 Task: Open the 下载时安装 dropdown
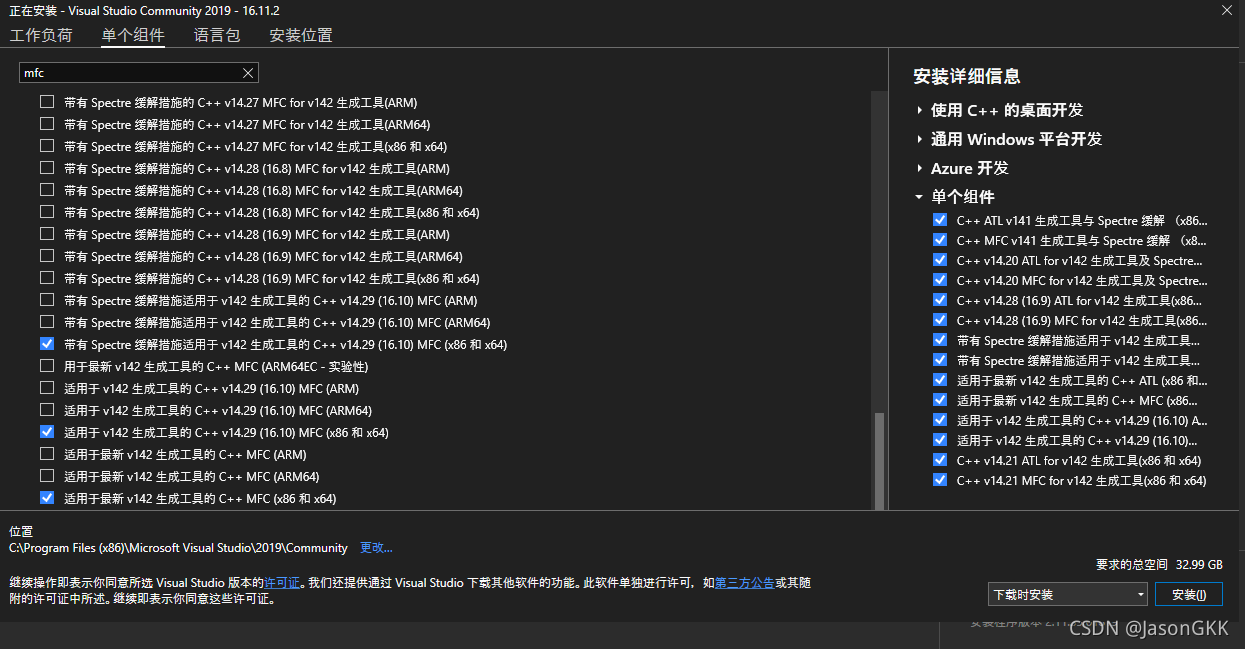tap(1067, 594)
